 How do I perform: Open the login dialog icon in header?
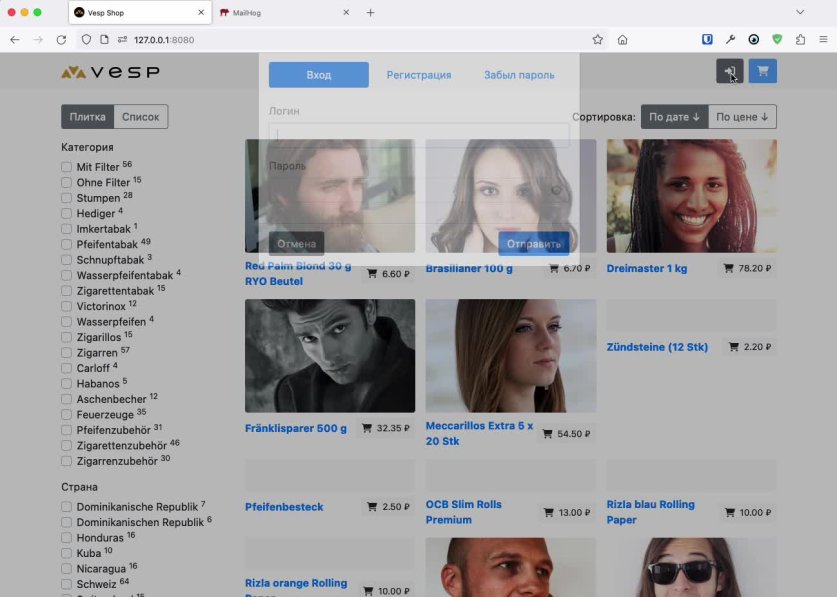[729, 71]
